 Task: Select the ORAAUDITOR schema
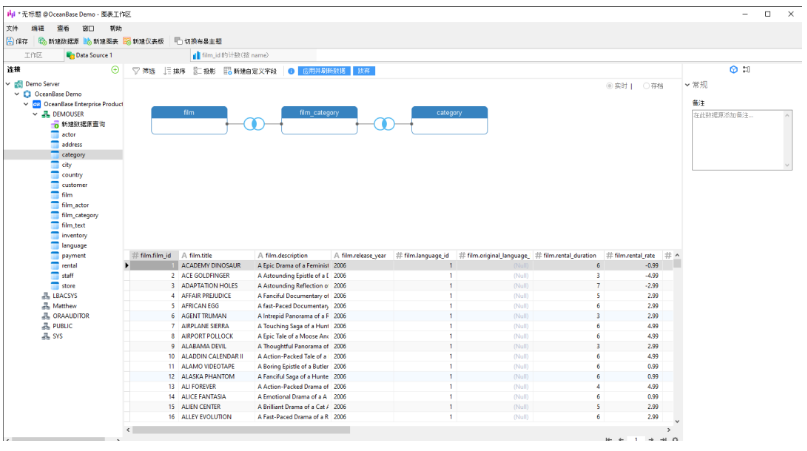(71, 316)
